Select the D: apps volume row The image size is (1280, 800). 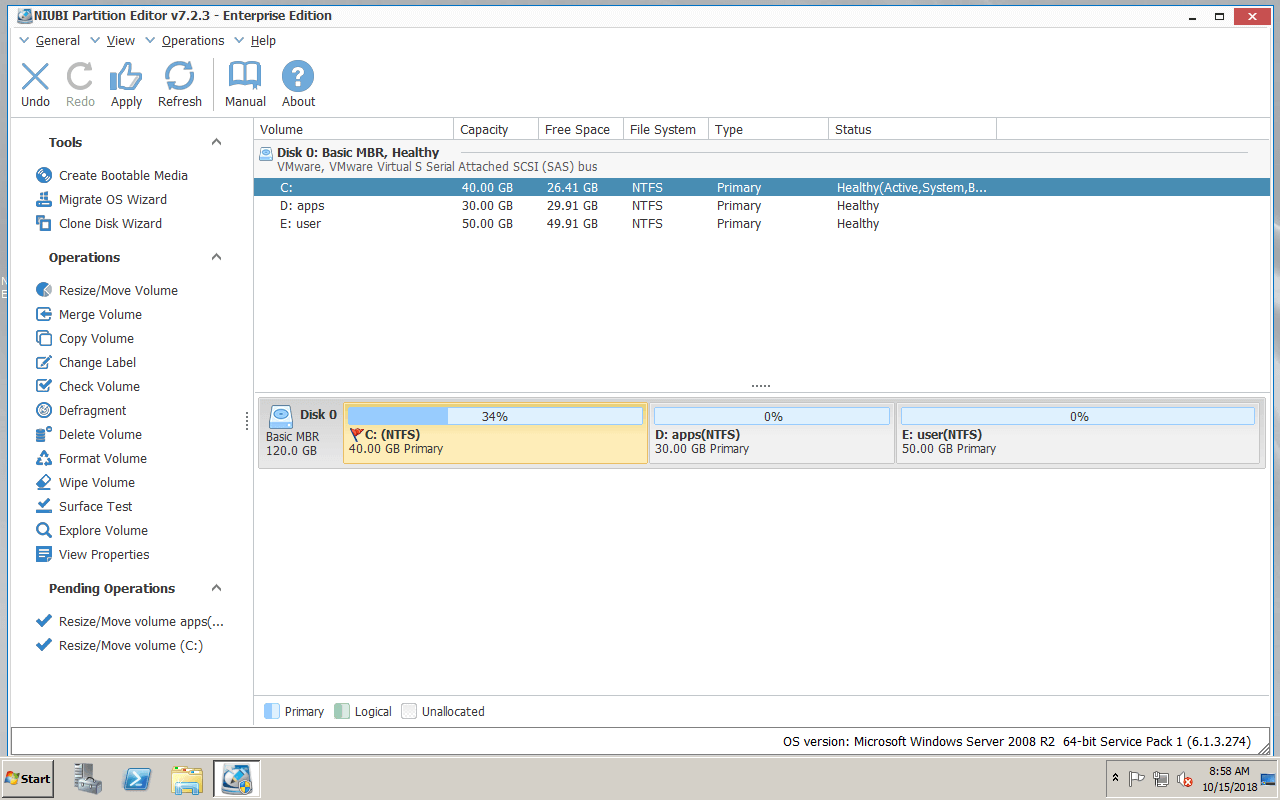tap(762, 205)
